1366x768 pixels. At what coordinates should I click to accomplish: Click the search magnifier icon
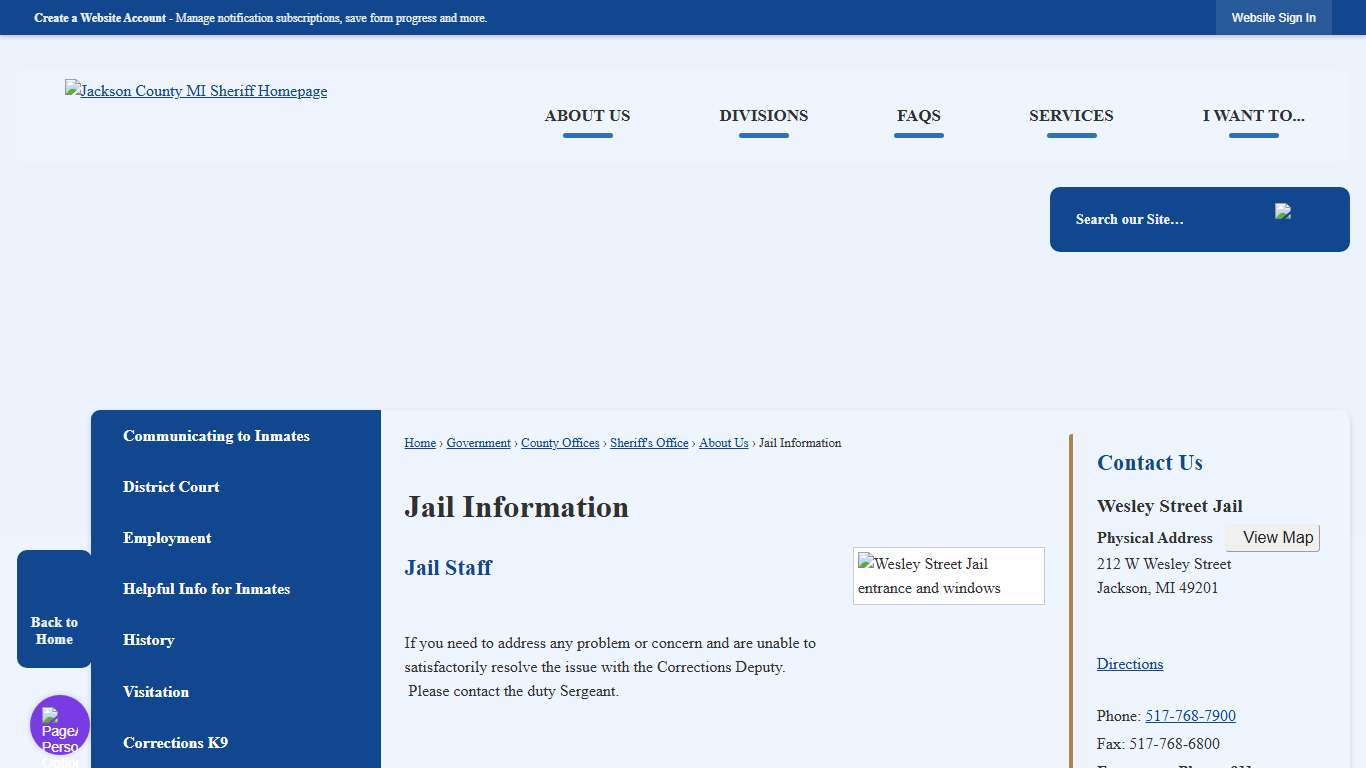pyautogui.click(x=1283, y=212)
